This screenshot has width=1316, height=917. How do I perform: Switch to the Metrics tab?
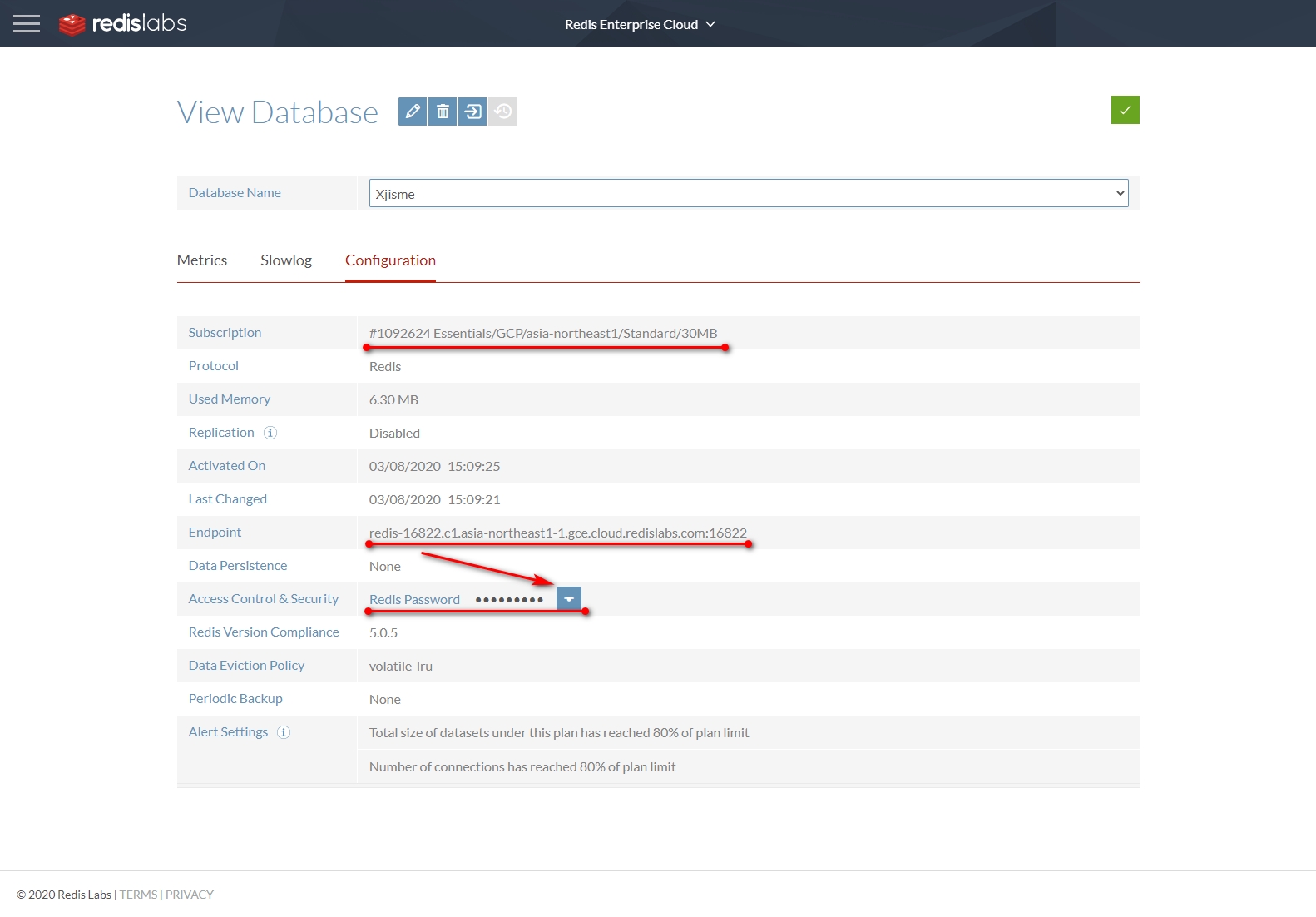coord(202,260)
